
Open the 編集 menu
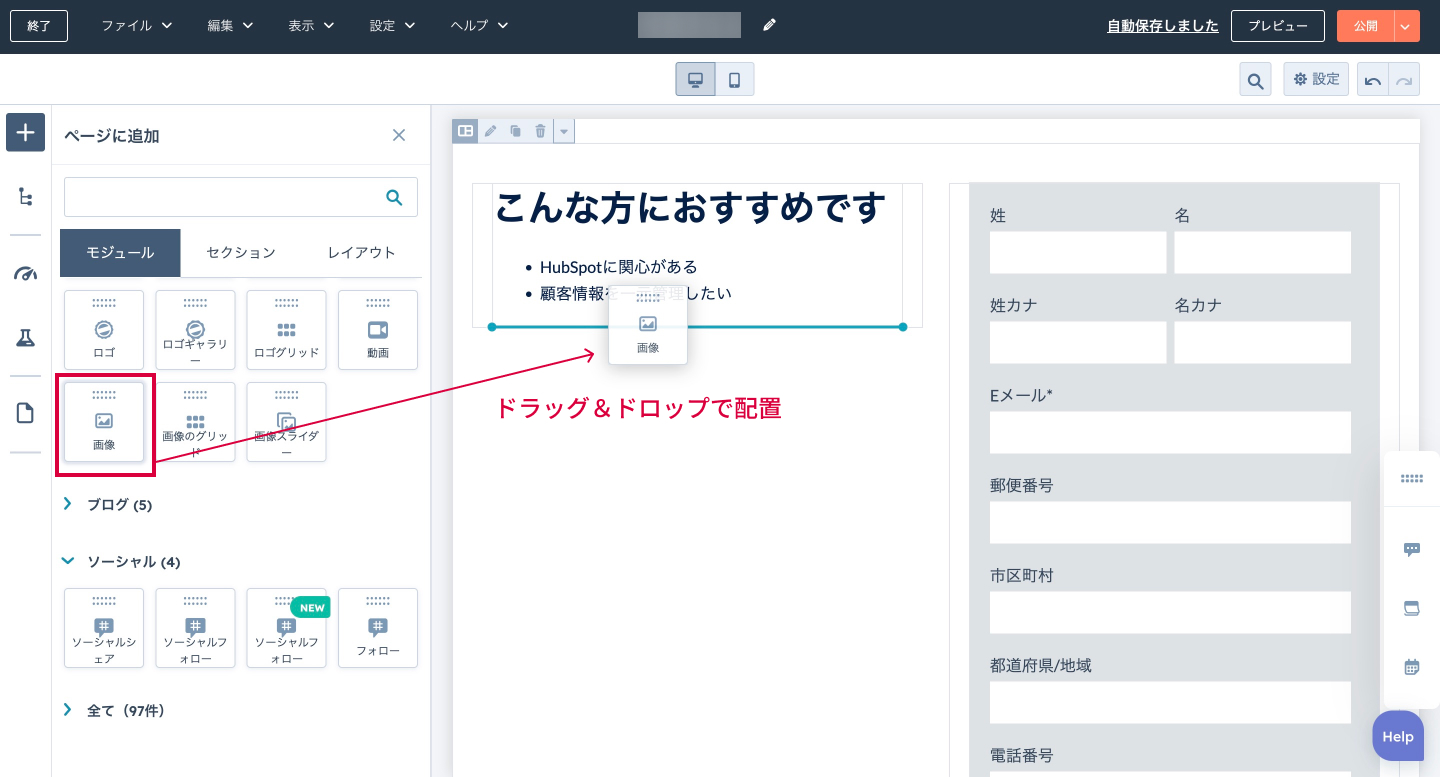230,26
